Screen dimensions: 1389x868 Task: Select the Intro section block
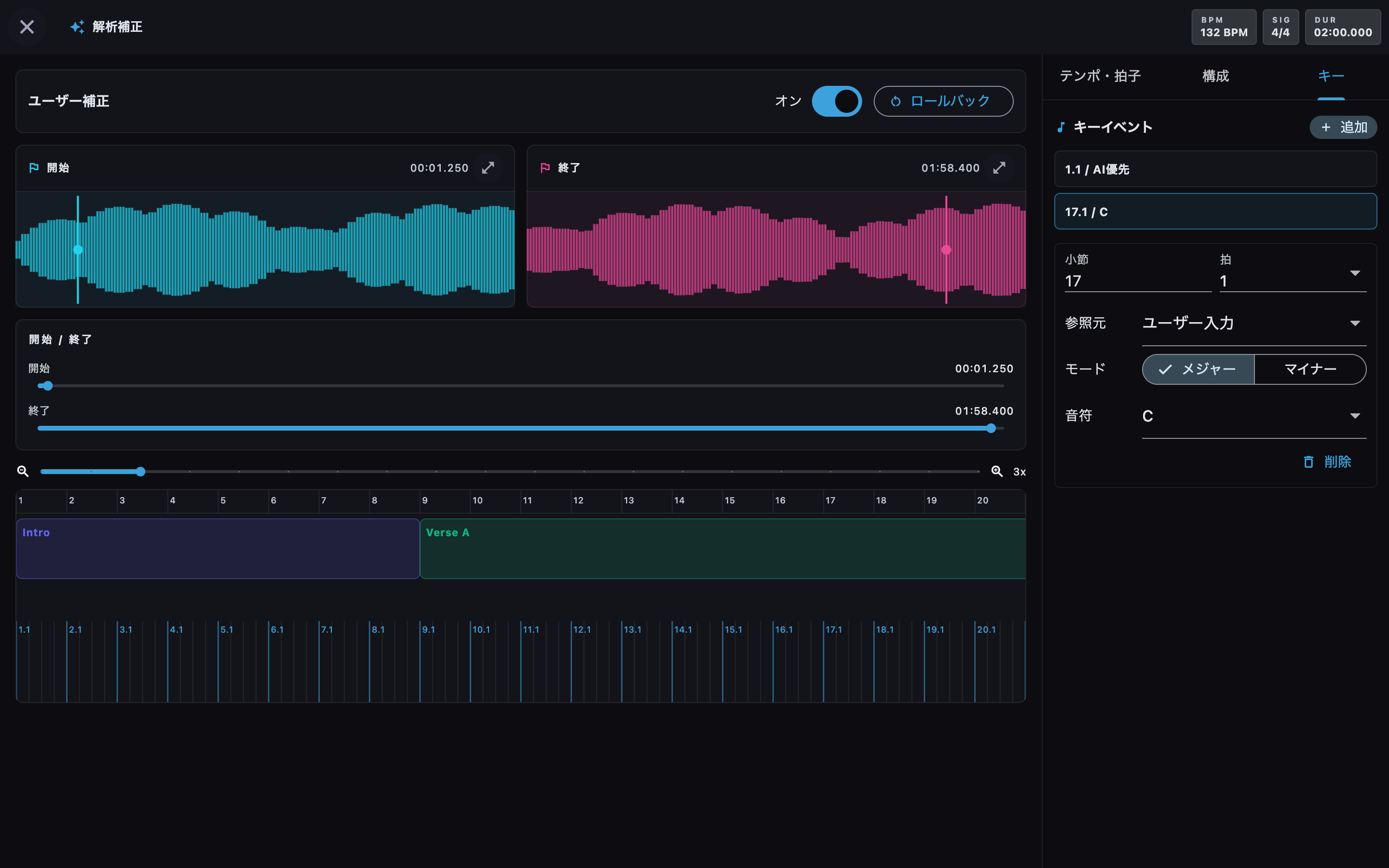point(218,549)
